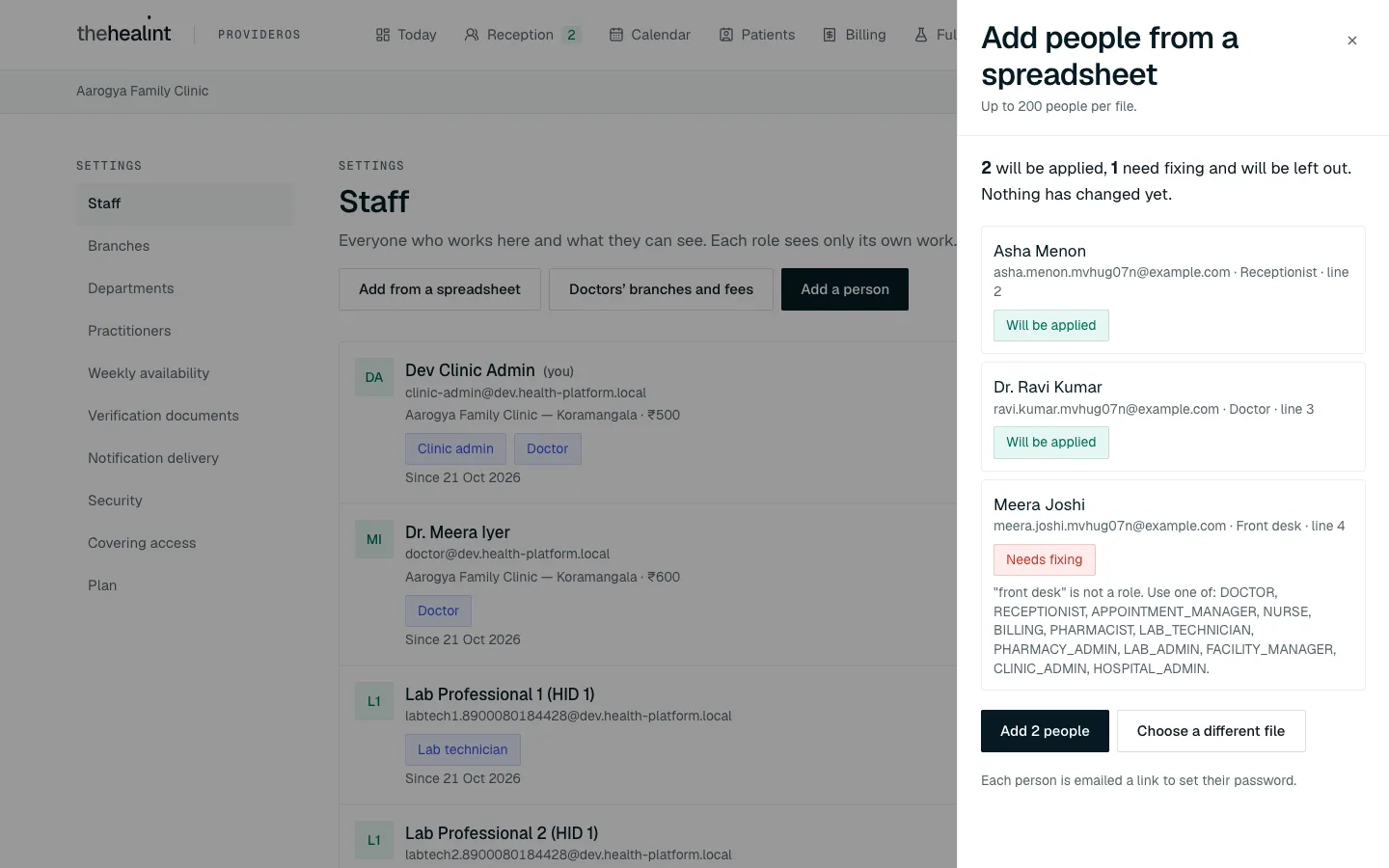
Task: Click the thehealint logo
Action: tap(123, 33)
